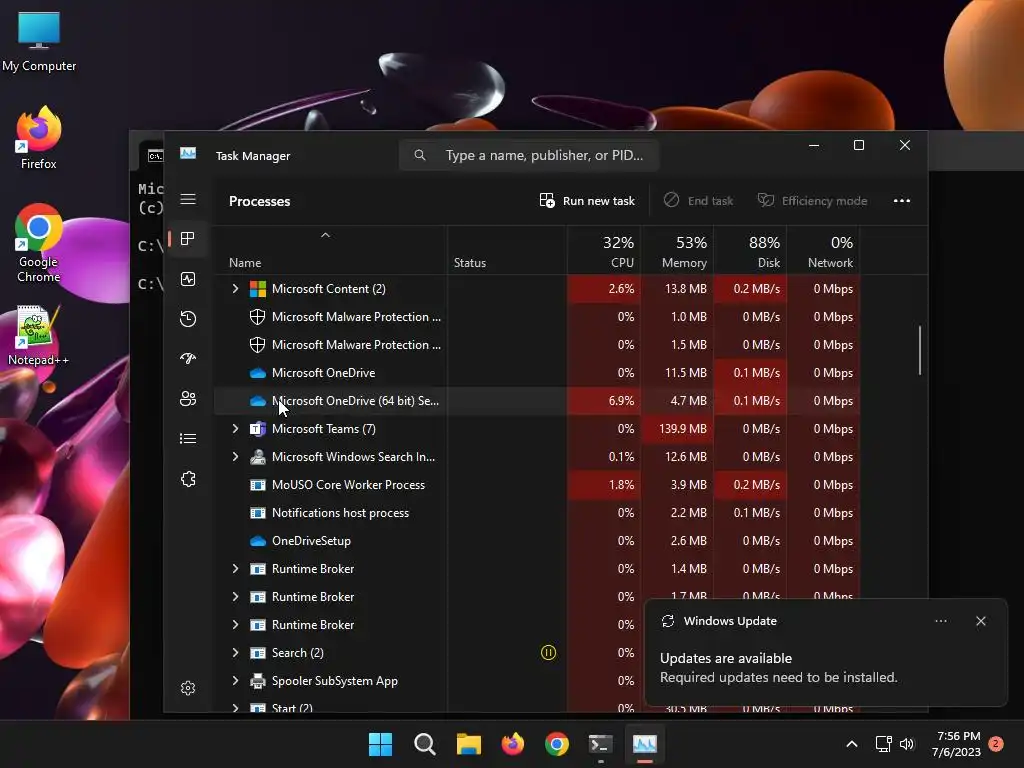The height and width of the screenshot is (768, 1024).
Task: Select MoUSO Core Worker Process row
Action: tap(537, 485)
